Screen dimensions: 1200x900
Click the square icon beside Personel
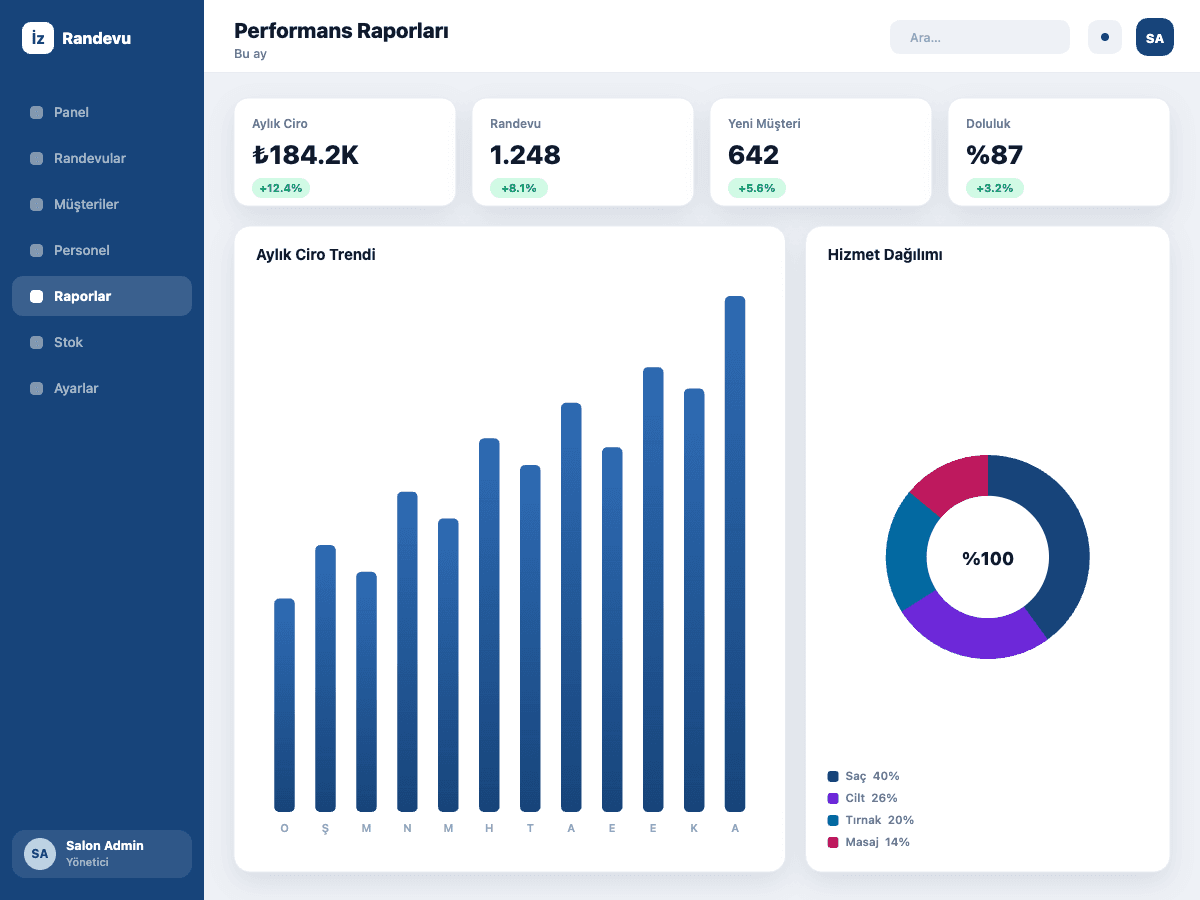point(37,250)
